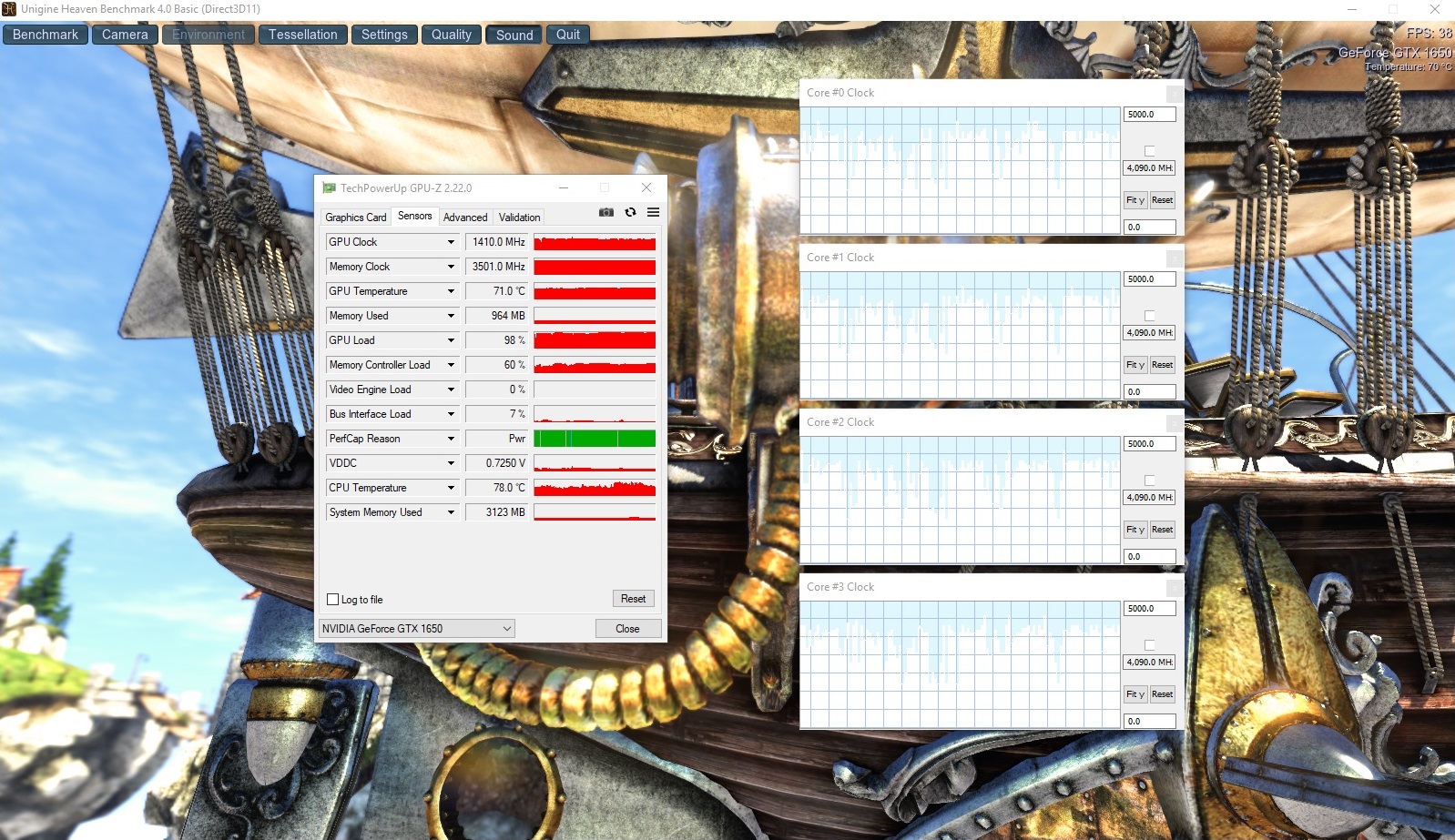
Task: Minimize the GPU-Z window
Action: point(564,187)
